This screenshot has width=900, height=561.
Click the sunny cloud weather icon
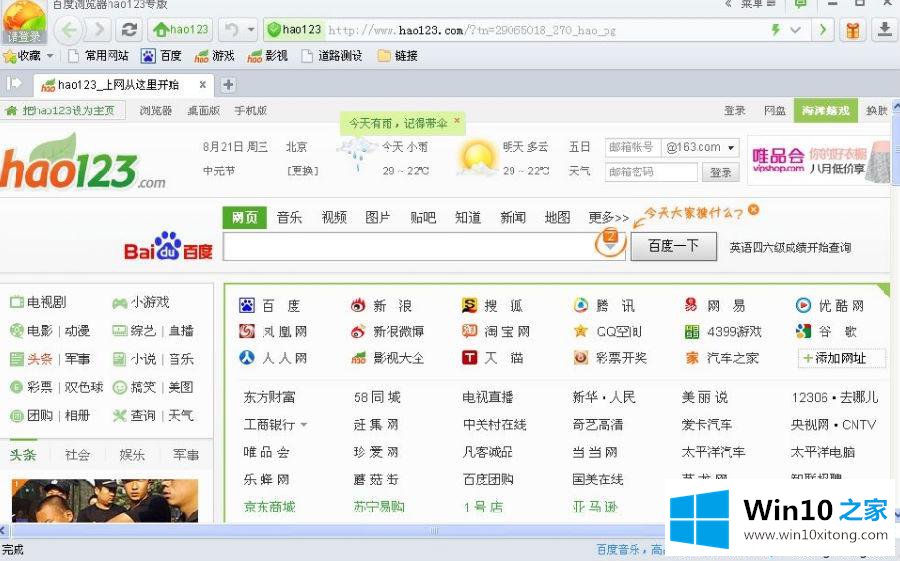point(478,158)
